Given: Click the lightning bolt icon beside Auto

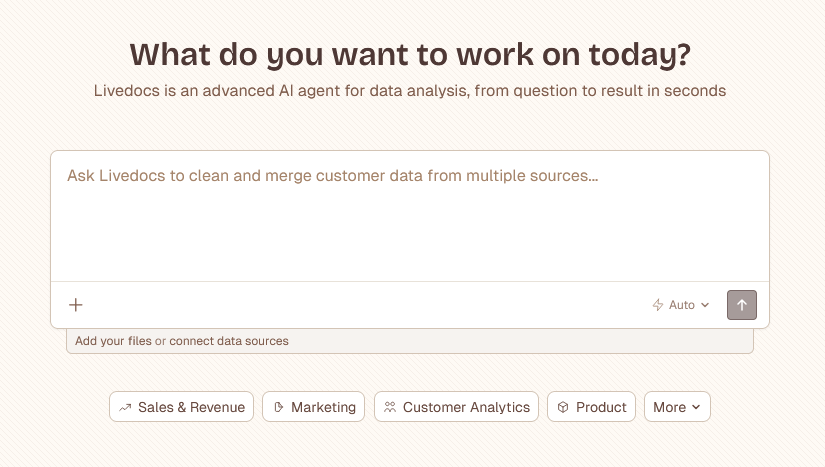Looking at the screenshot, I should click(x=658, y=305).
